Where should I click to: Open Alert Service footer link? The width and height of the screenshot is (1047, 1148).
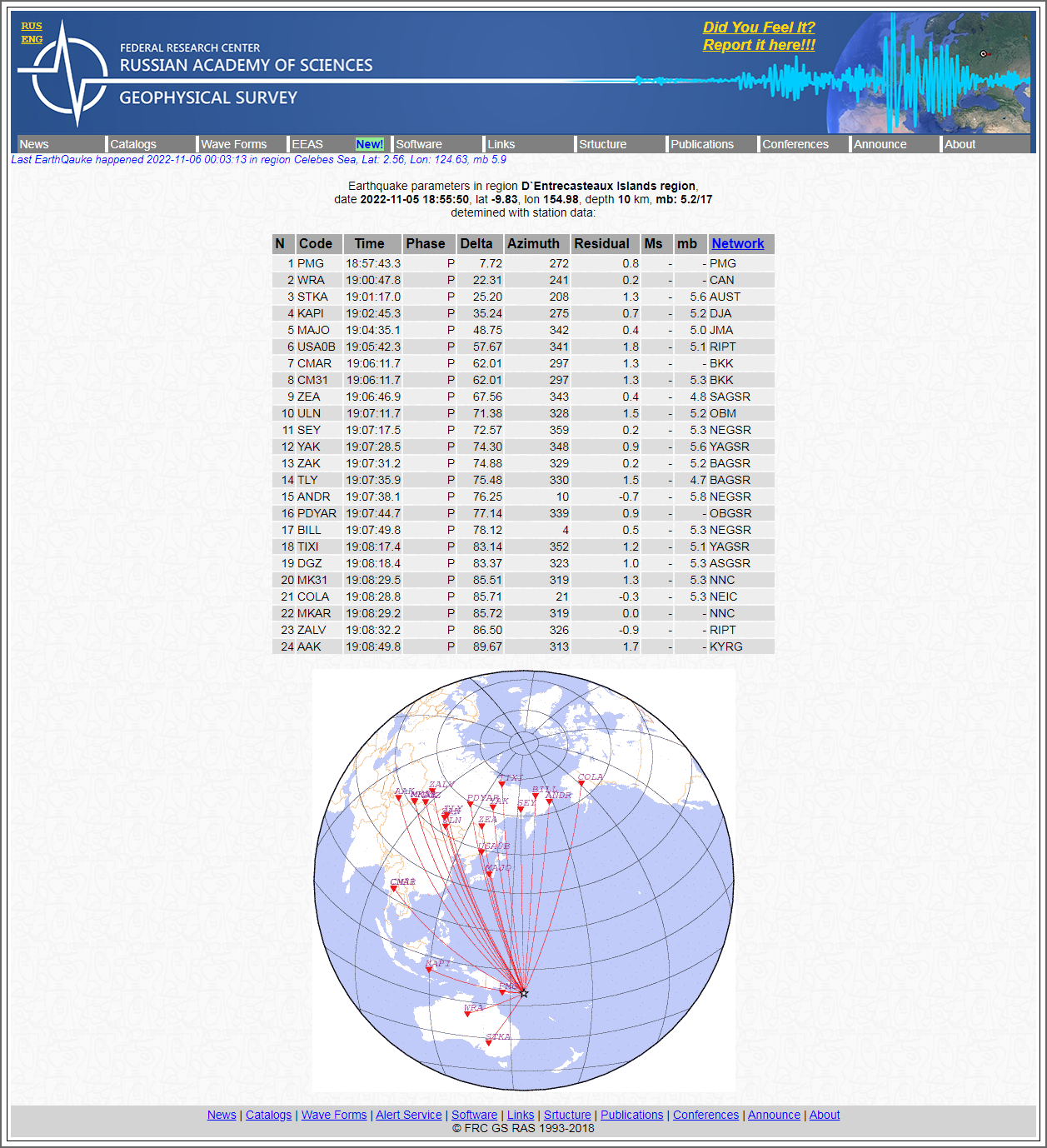[x=409, y=1115]
